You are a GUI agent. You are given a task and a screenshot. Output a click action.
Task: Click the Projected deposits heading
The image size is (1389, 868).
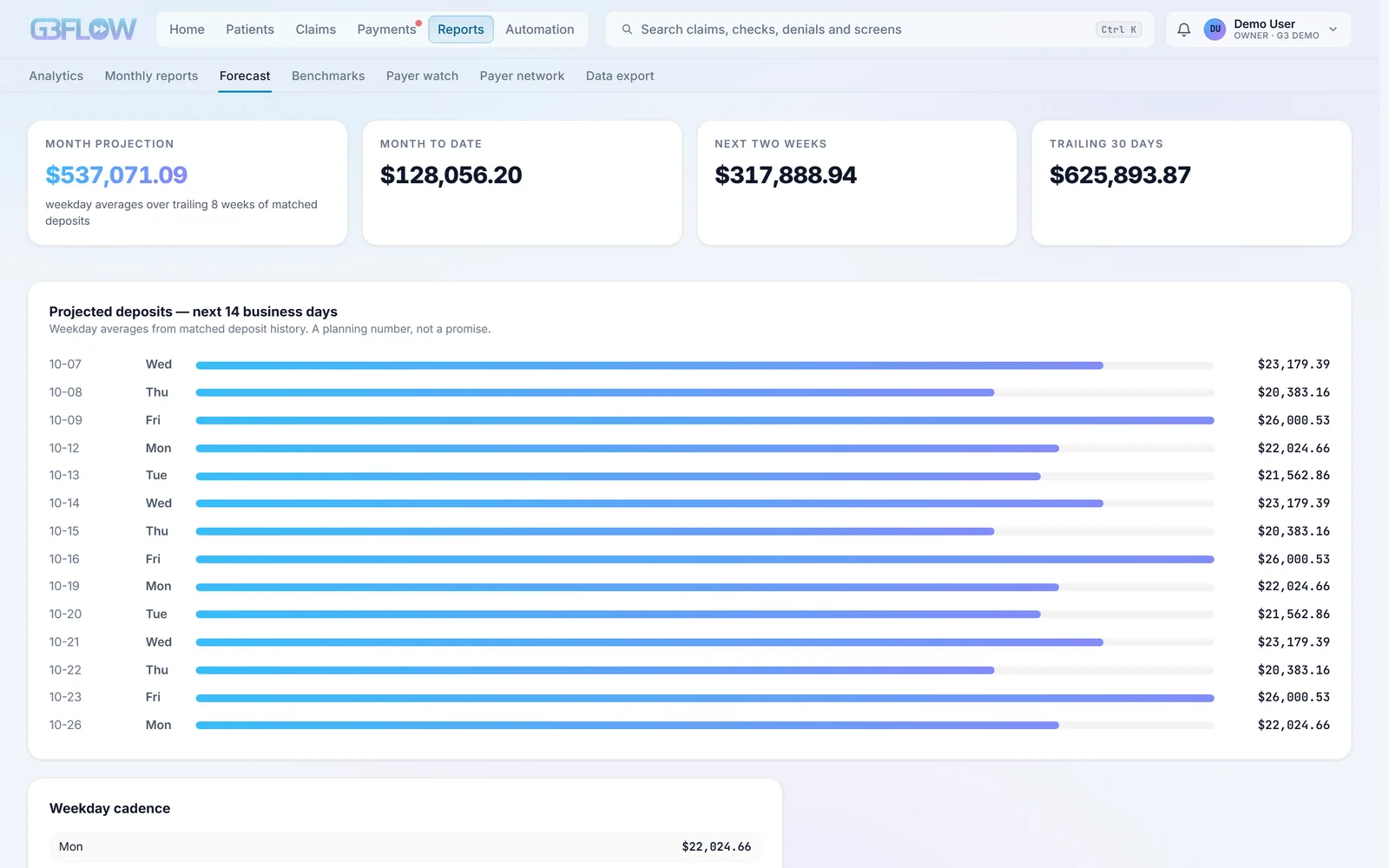click(193, 312)
